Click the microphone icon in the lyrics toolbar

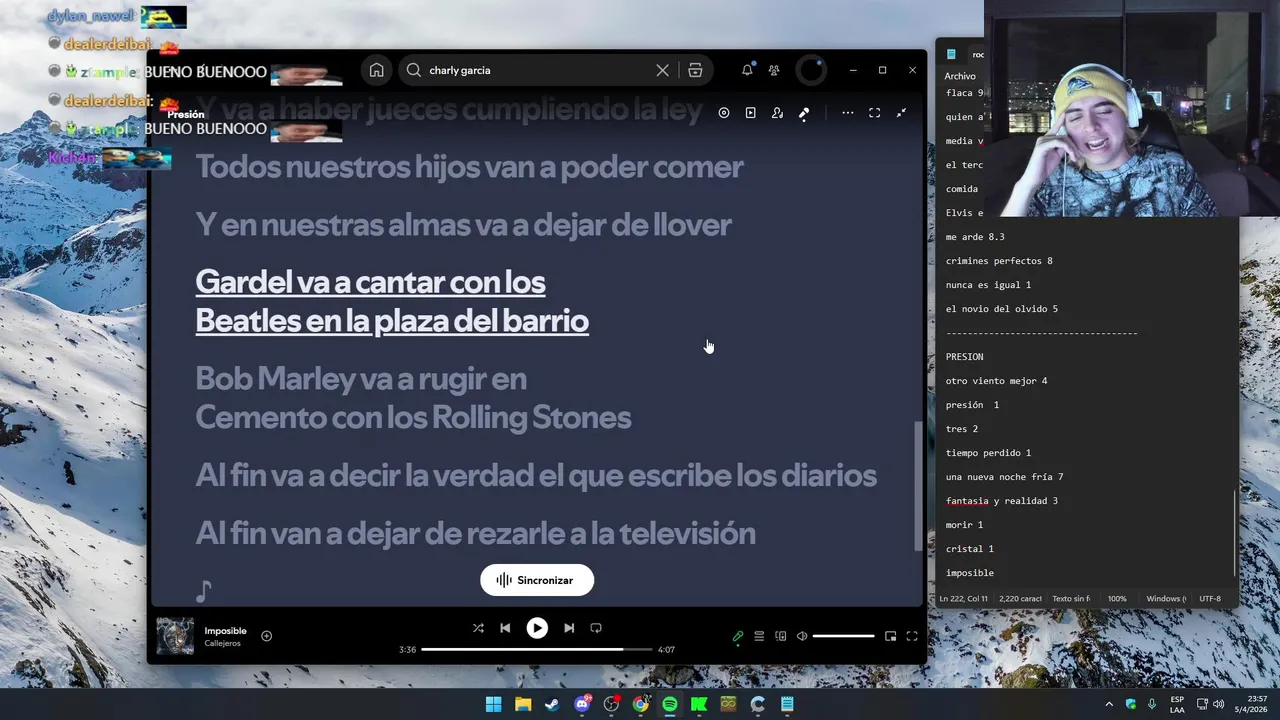804,113
